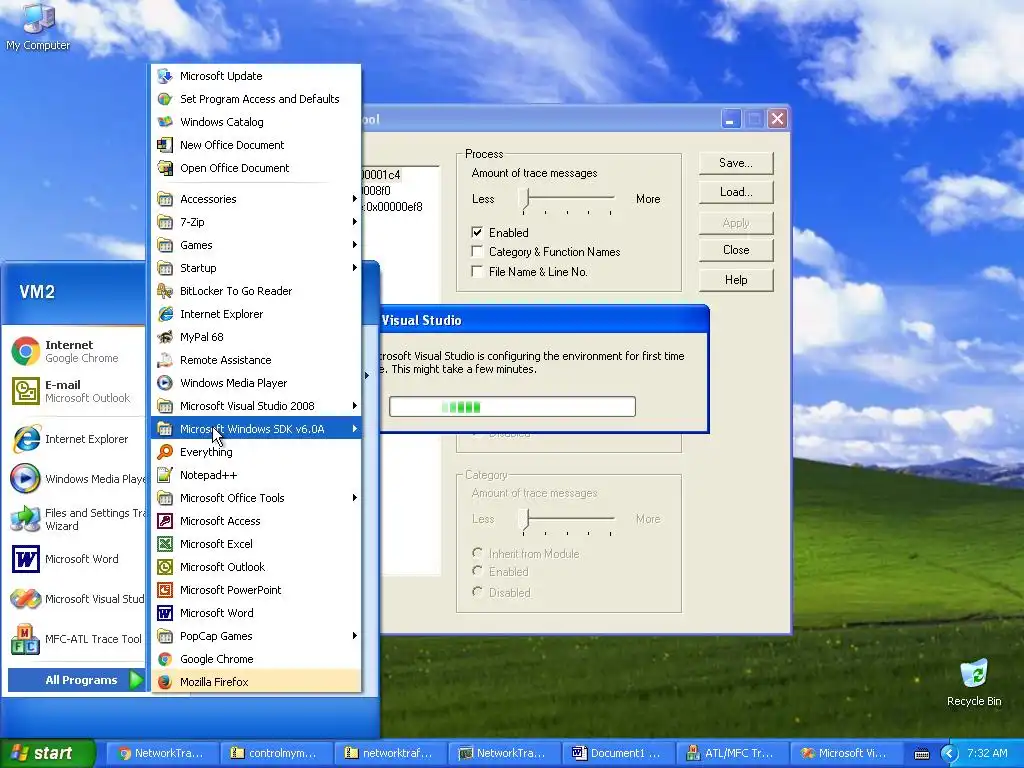Open pinned Internet Google Chrome entry

pos(74,351)
